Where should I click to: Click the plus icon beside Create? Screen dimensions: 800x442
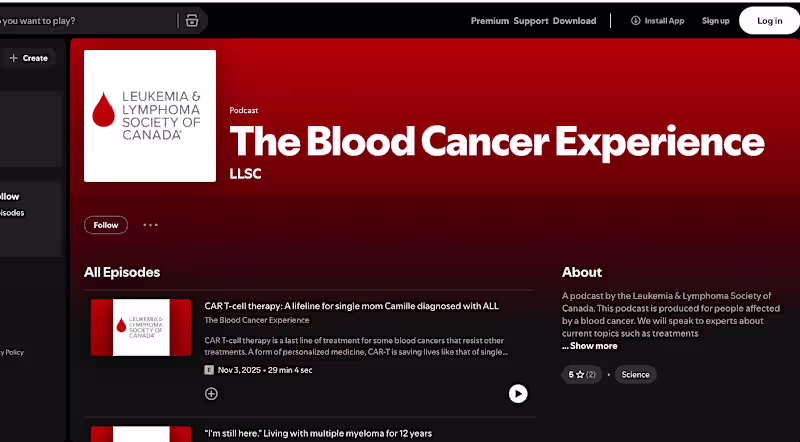coord(14,58)
